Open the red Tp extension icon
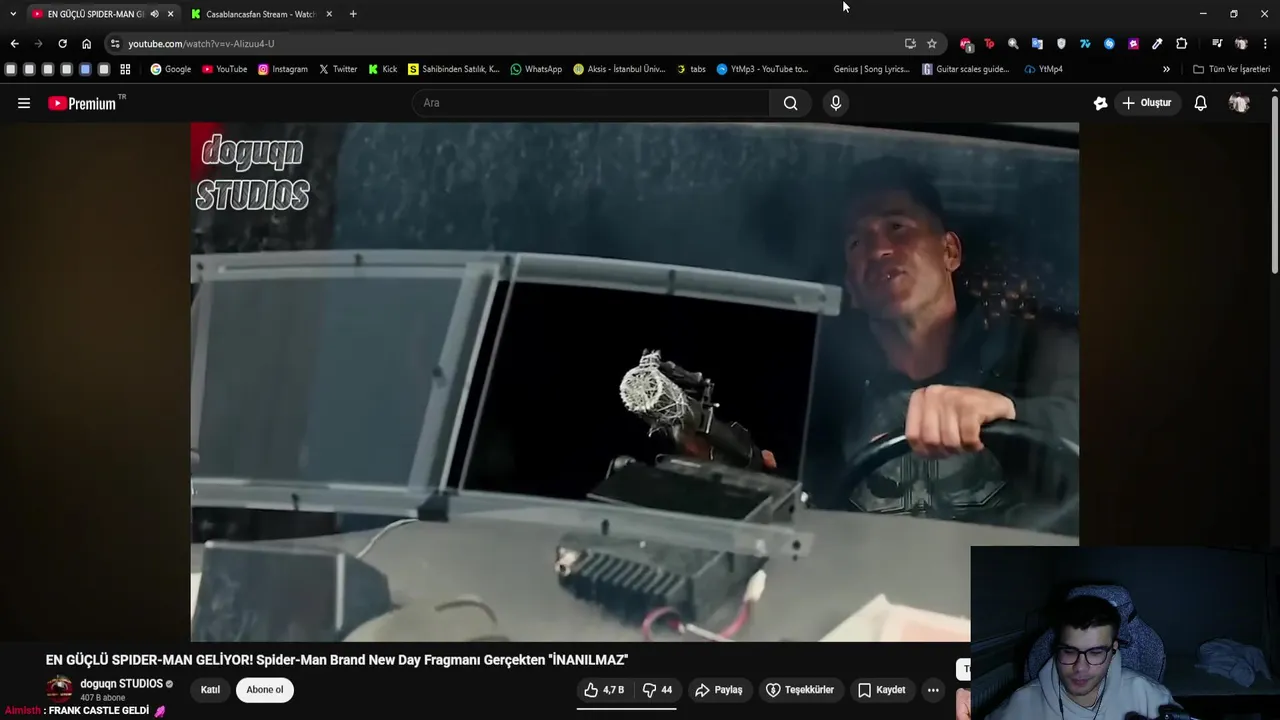 pyautogui.click(x=989, y=44)
